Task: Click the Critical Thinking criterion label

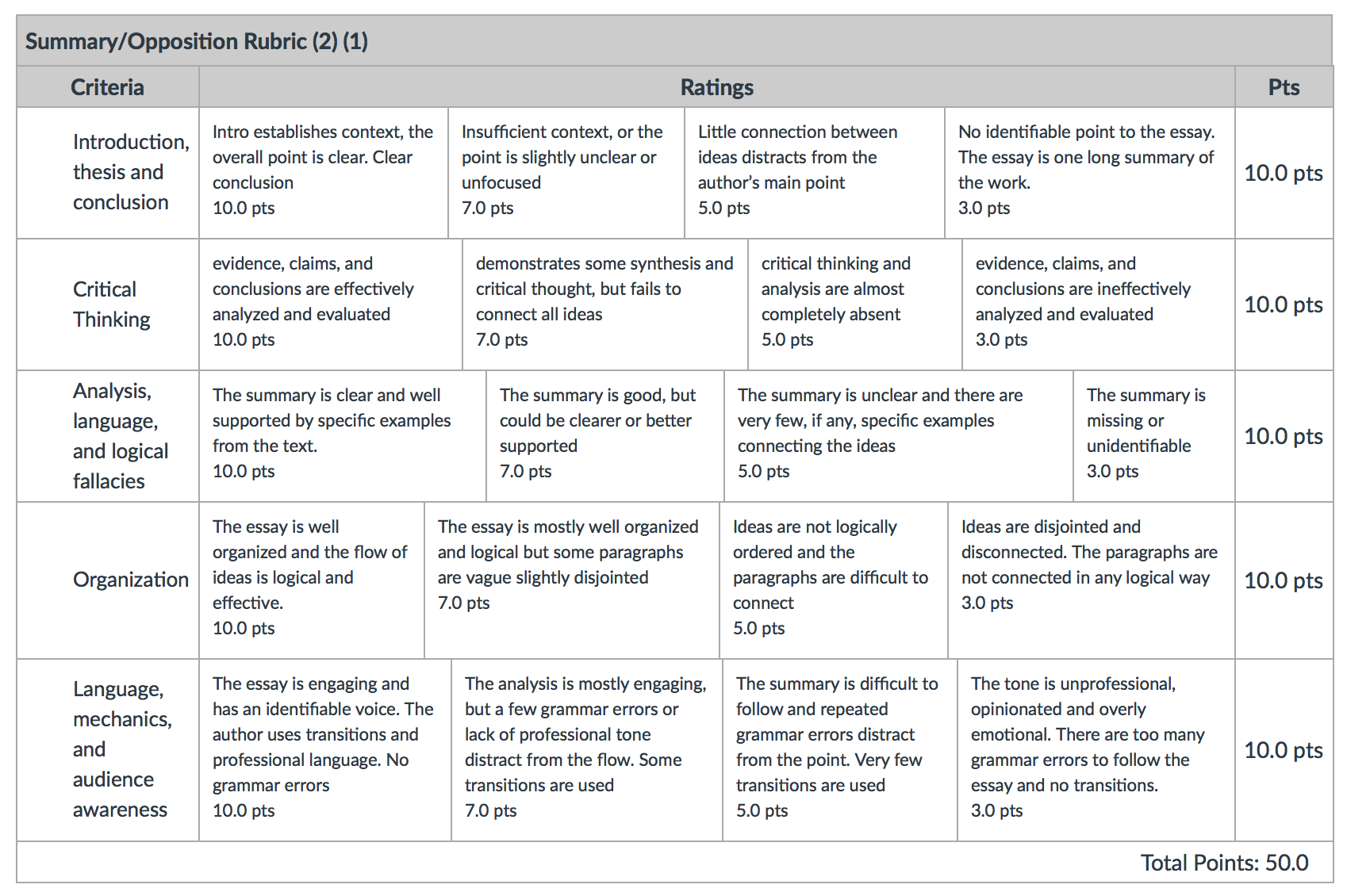Action: click(111, 304)
